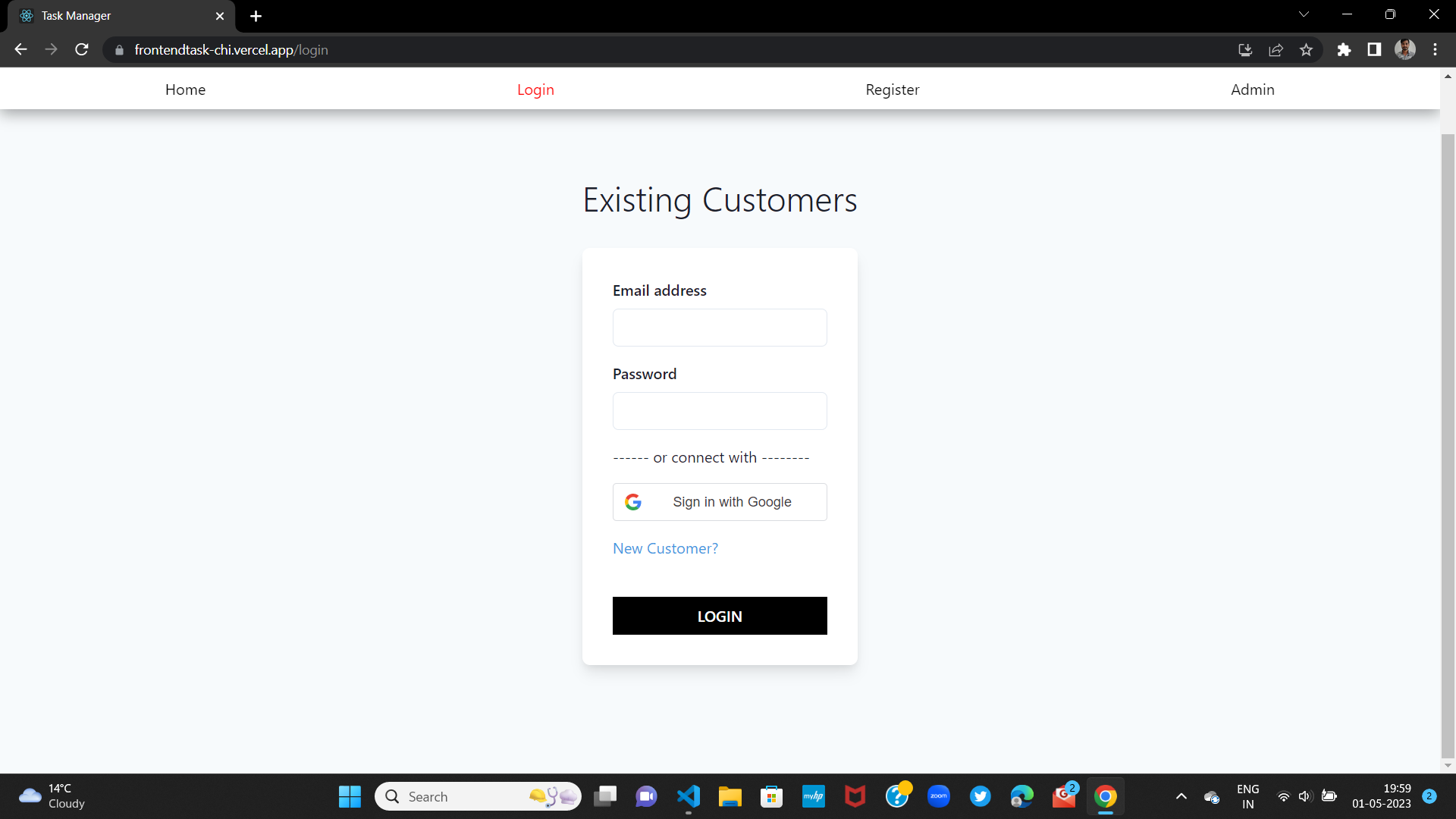This screenshot has height=819, width=1456.
Task: Open the Chrome profile avatar
Action: pyautogui.click(x=1404, y=50)
